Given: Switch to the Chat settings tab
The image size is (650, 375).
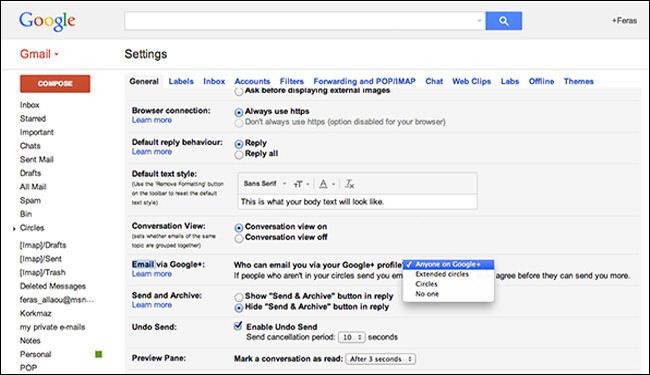Looking at the screenshot, I should point(434,81).
